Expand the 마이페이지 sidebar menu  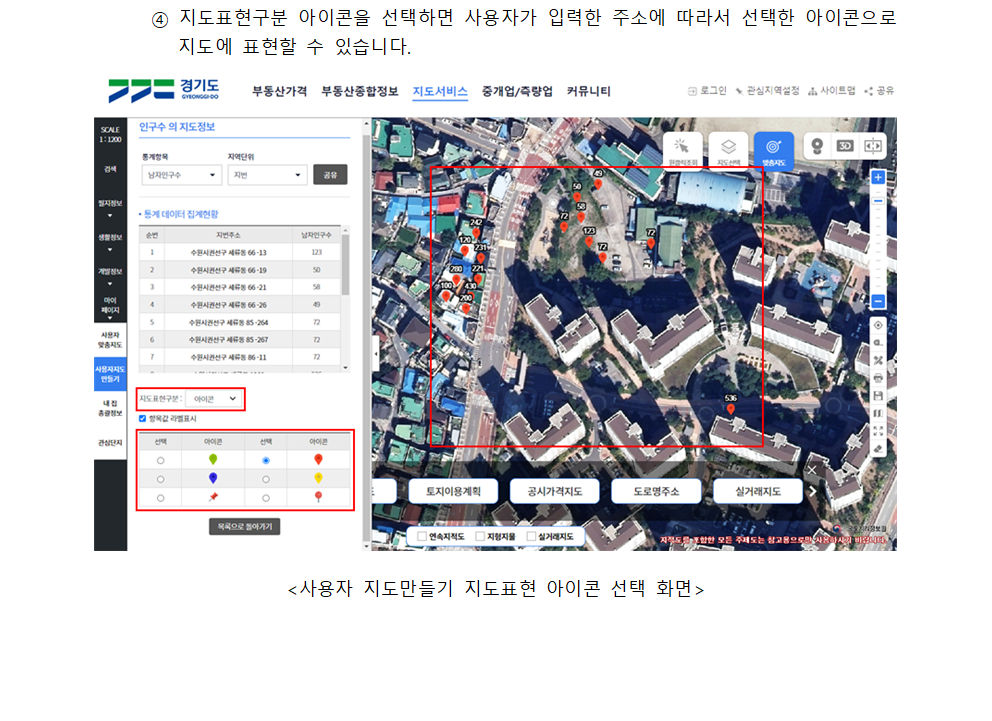coord(110,309)
